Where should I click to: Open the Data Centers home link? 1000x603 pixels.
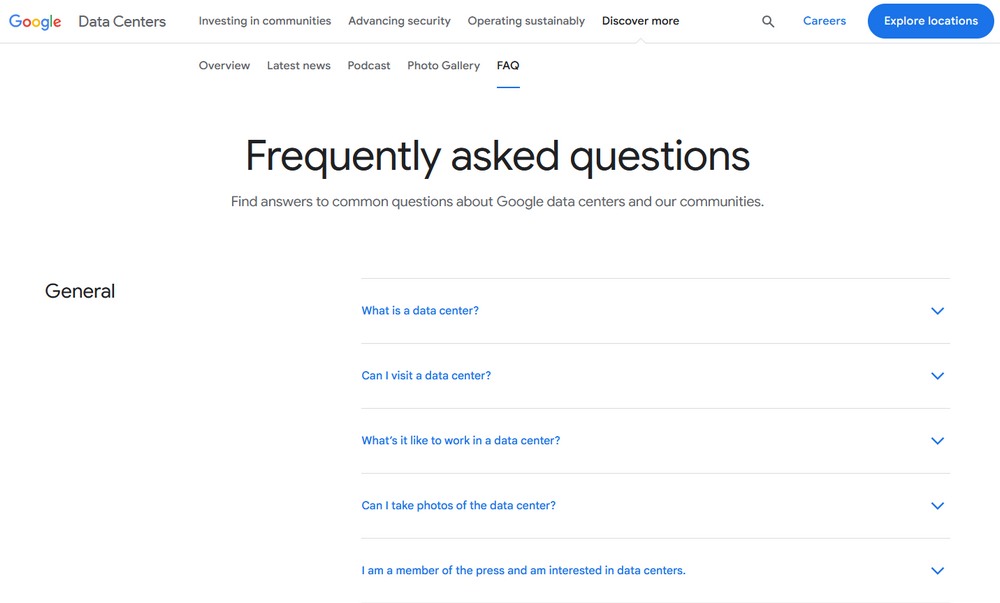click(x=122, y=21)
